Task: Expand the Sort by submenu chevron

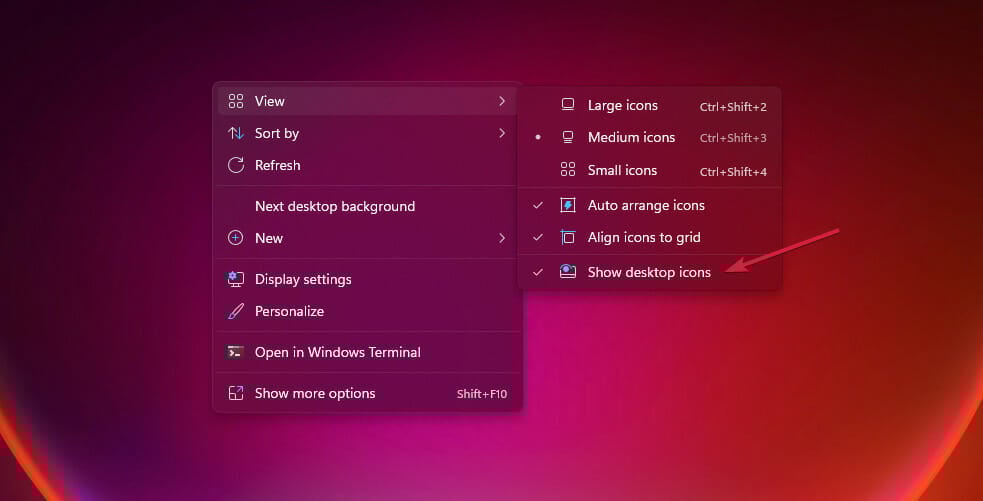Action: pos(502,133)
